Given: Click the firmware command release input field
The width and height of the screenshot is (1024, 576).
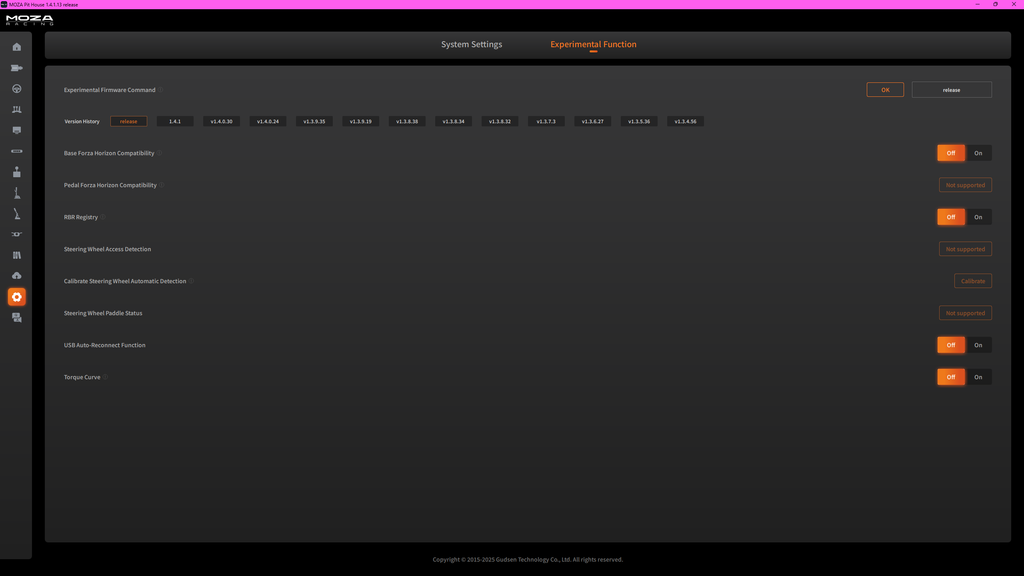Looking at the screenshot, I should tap(952, 89).
